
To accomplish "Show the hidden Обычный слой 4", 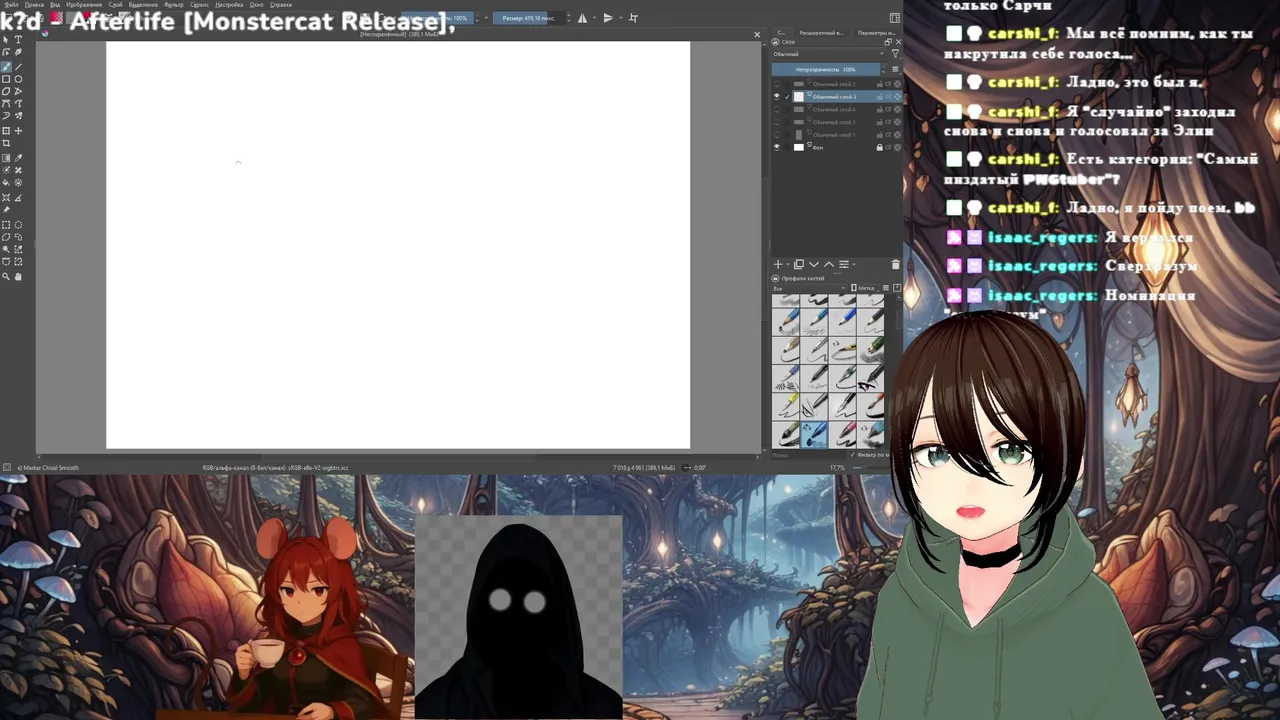I will [777, 109].
